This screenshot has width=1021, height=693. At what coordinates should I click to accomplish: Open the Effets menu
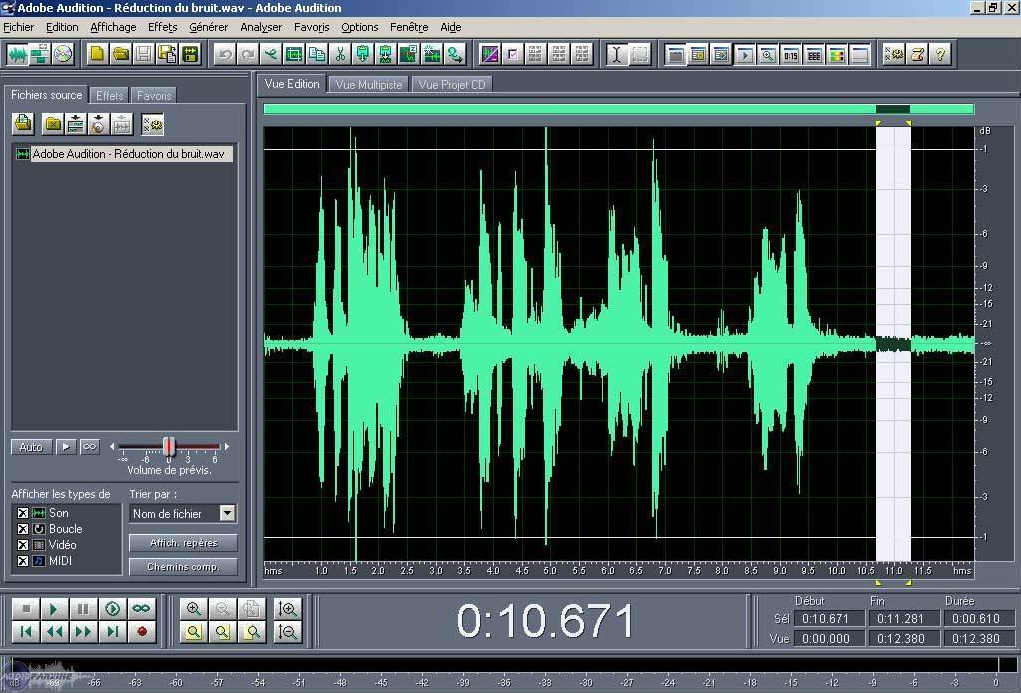tap(162, 27)
